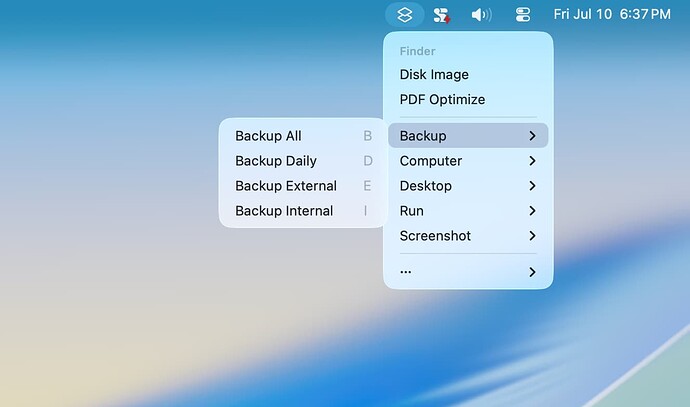Open the Run submenu

click(x=468, y=211)
